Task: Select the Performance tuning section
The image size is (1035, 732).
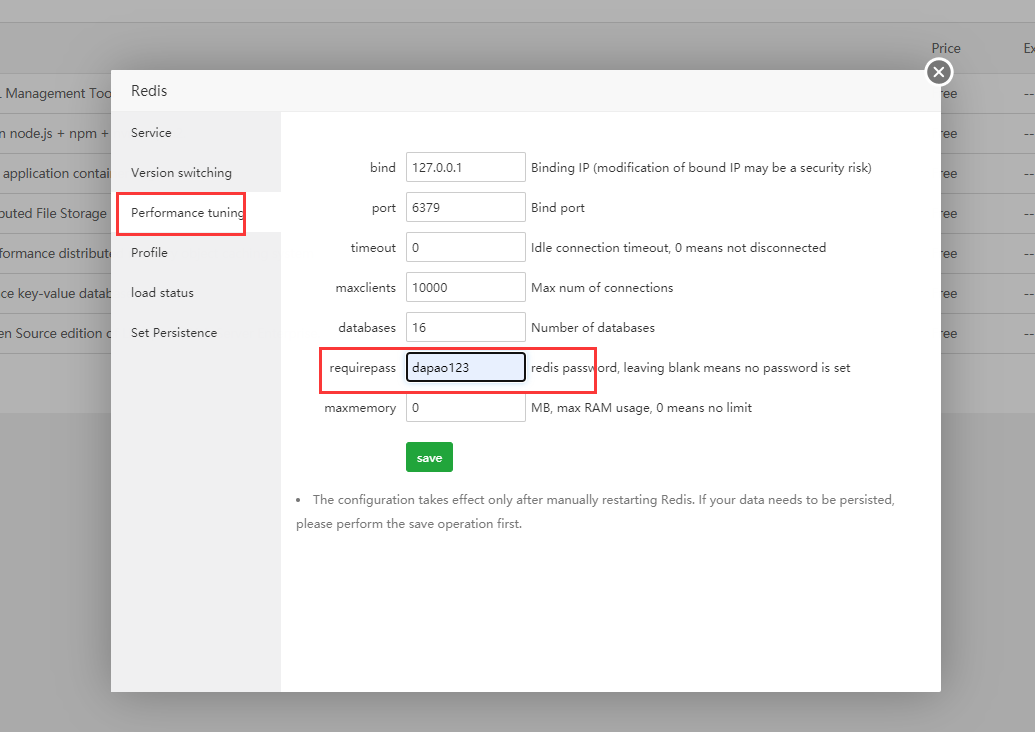Action: [183, 213]
